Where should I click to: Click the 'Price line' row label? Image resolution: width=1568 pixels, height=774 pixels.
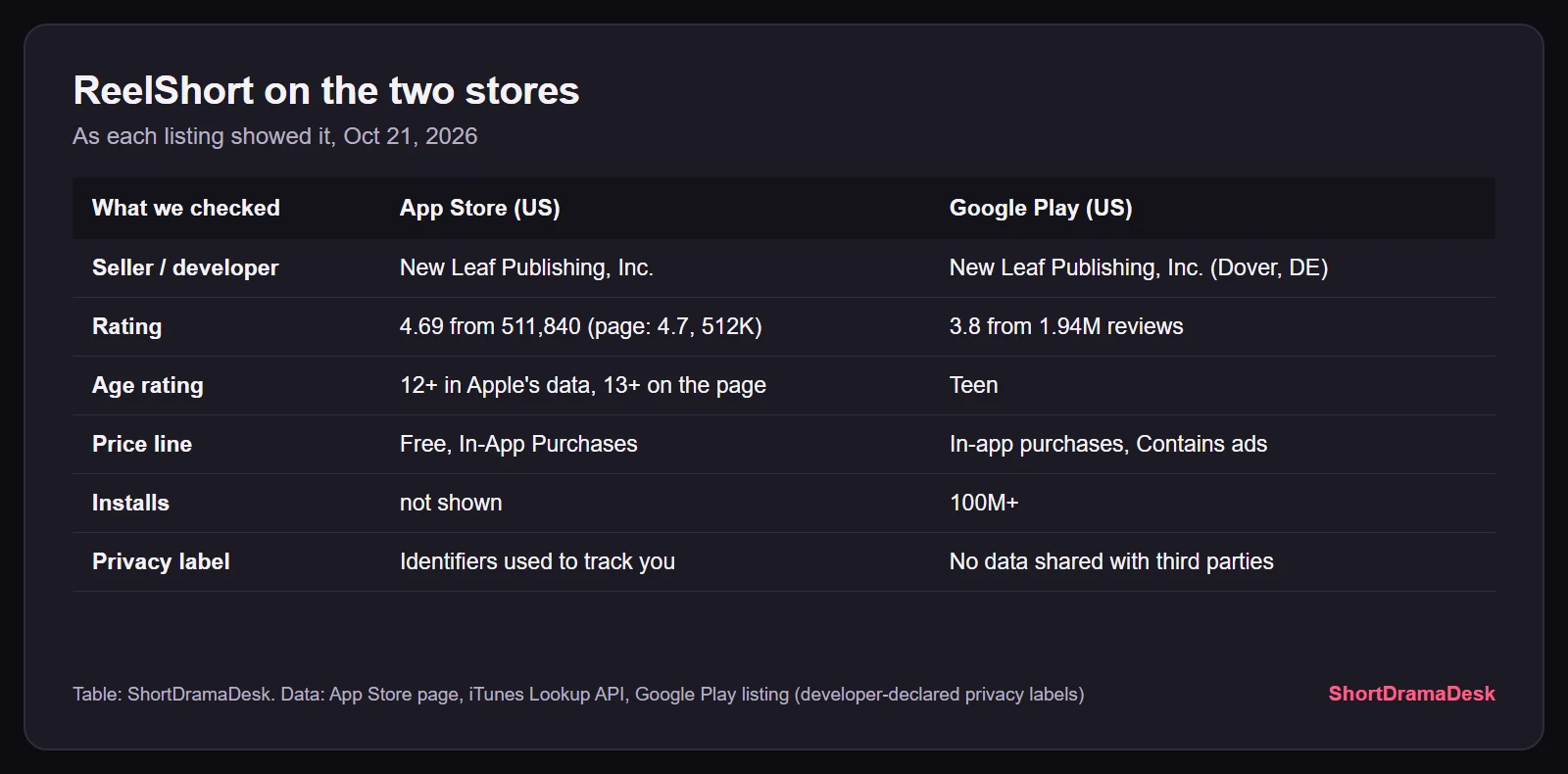142,444
